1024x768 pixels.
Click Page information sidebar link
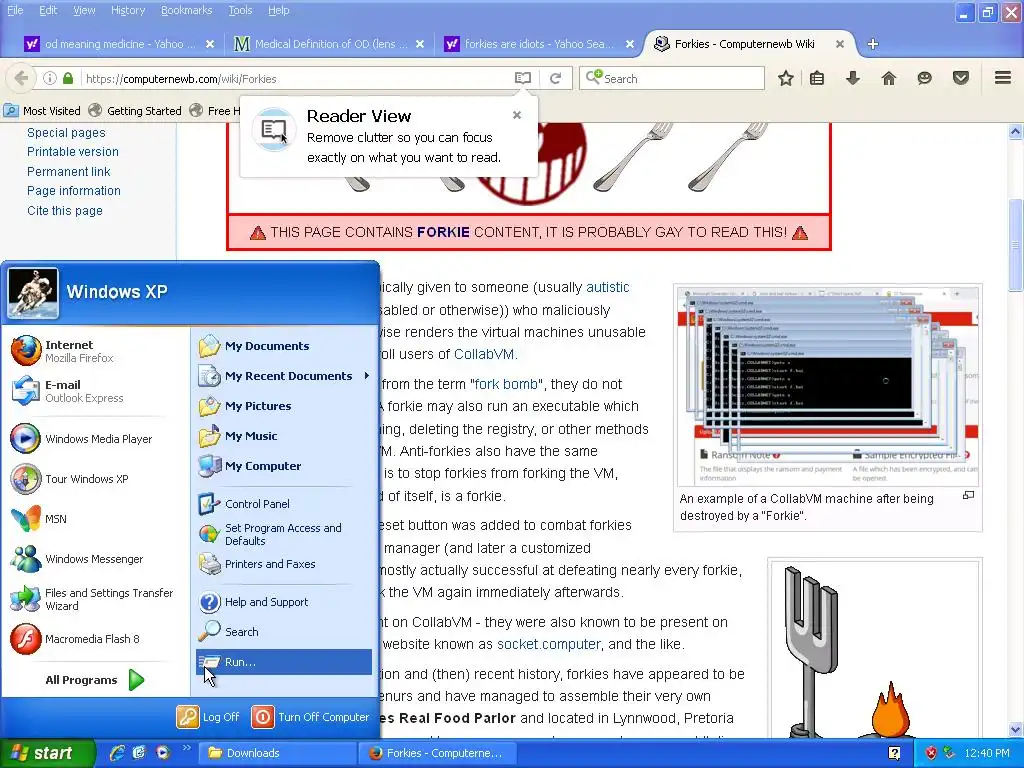[74, 191]
